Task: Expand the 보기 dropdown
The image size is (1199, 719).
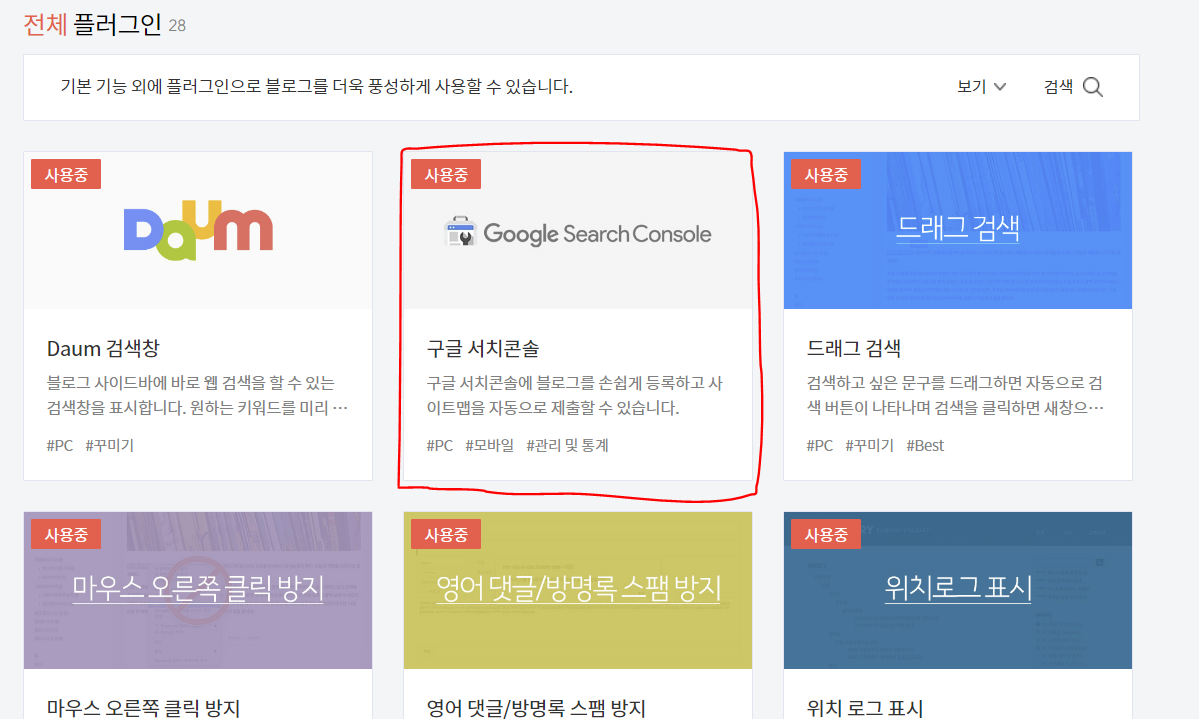Action: point(981,86)
